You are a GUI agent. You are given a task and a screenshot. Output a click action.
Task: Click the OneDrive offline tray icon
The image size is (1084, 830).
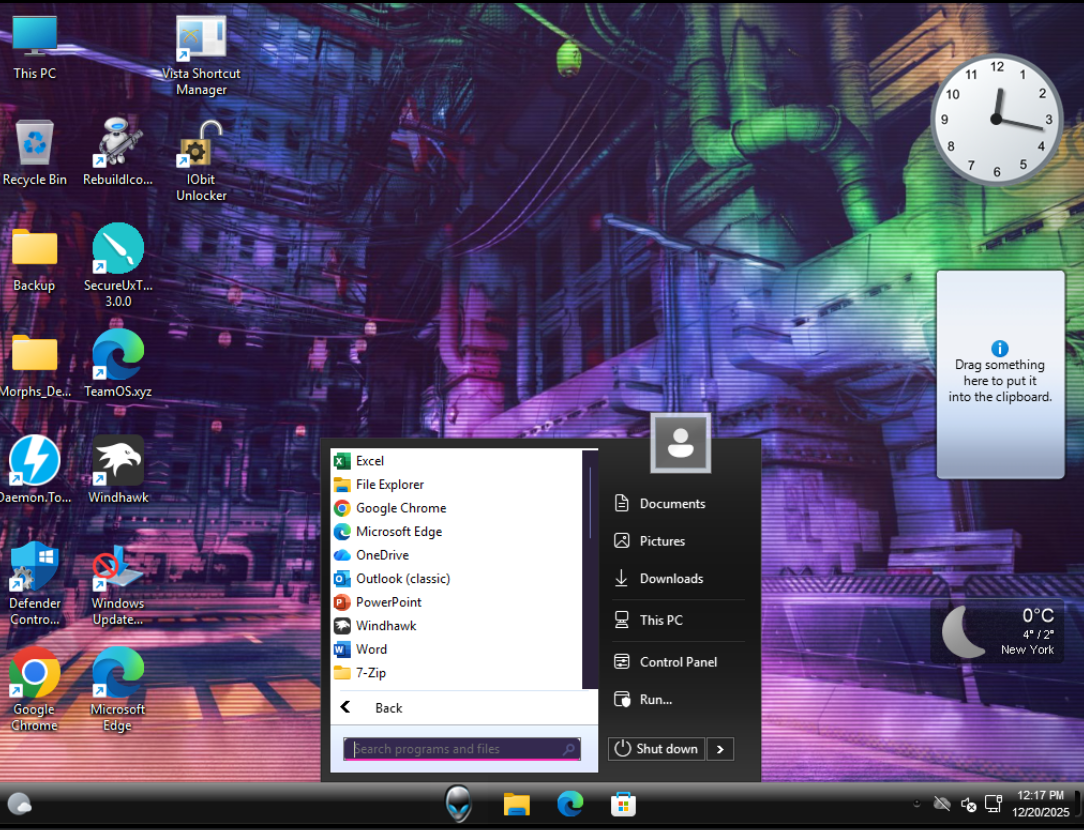[942, 804]
